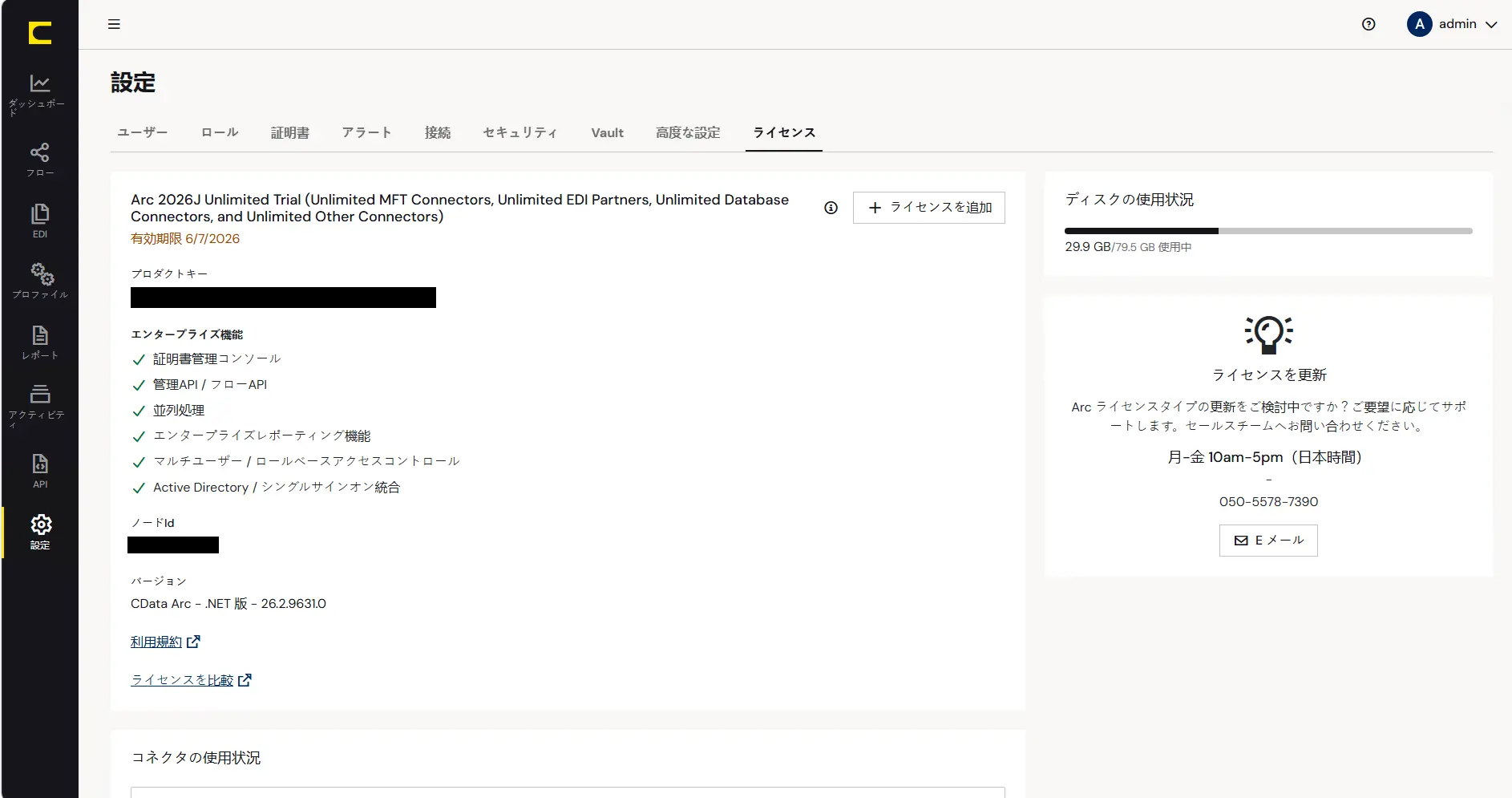Switch to the 証明書 tab
1512x798 pixels.
(x=290, y=132)
